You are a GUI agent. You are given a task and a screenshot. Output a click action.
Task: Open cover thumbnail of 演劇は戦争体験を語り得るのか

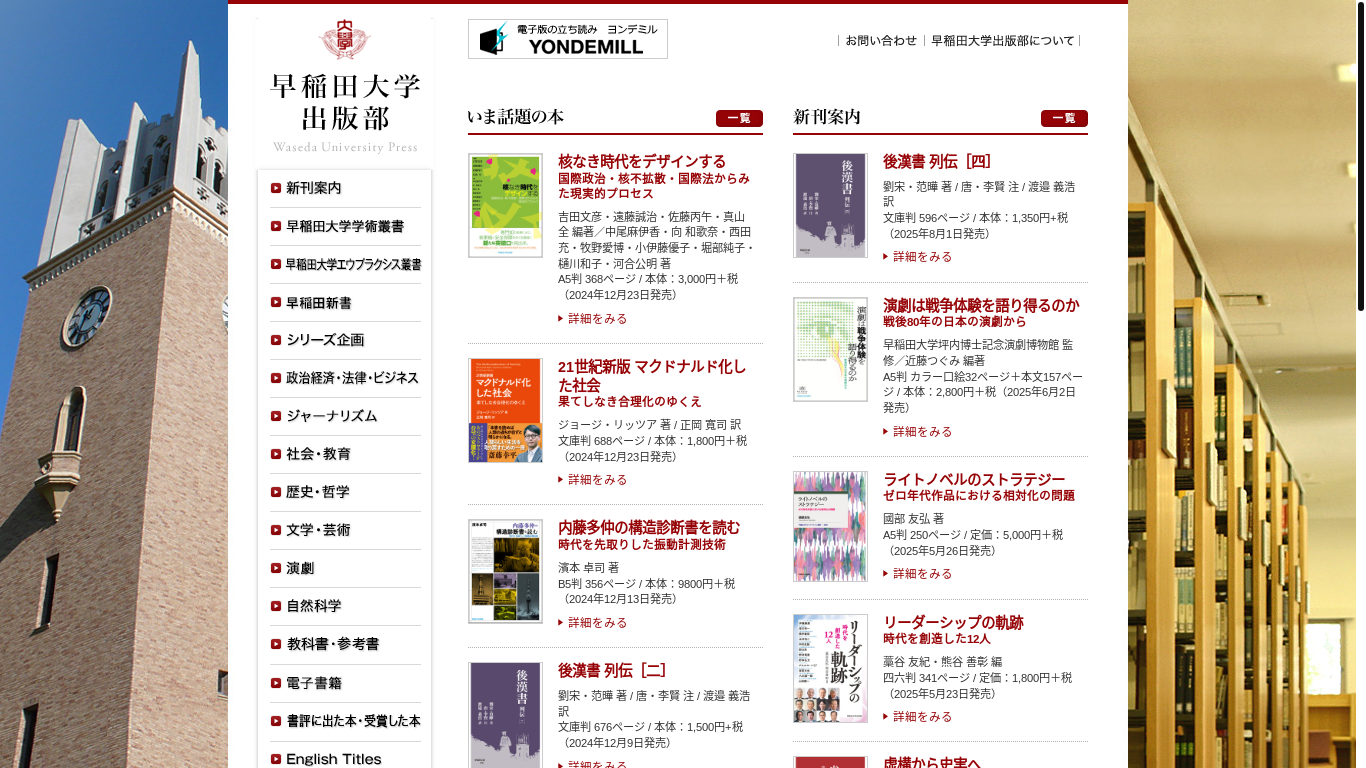pyautogui.click(x=830, y=349)
